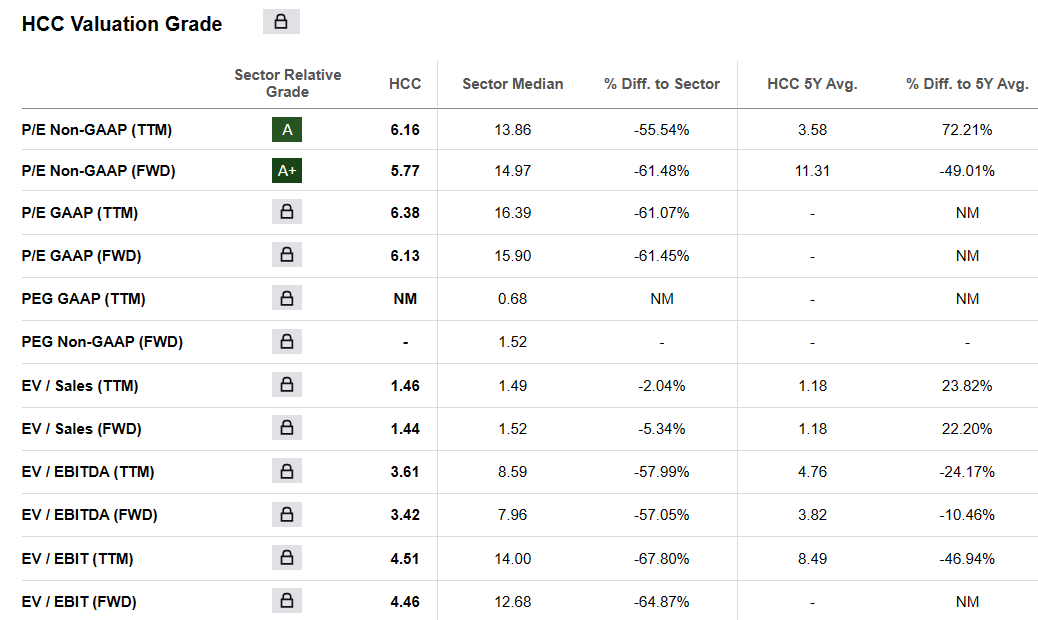1038x620 pixels.
Task: Select the 5Y average 3.58
Action: [x=812, y=130]
